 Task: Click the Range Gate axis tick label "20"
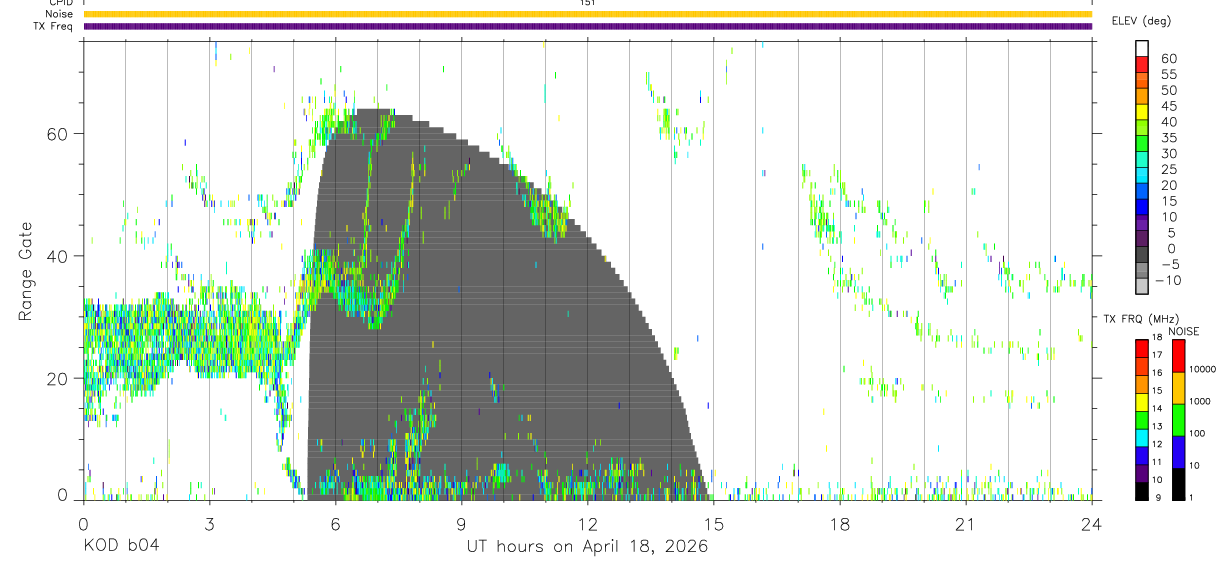[x=58, y=378]
